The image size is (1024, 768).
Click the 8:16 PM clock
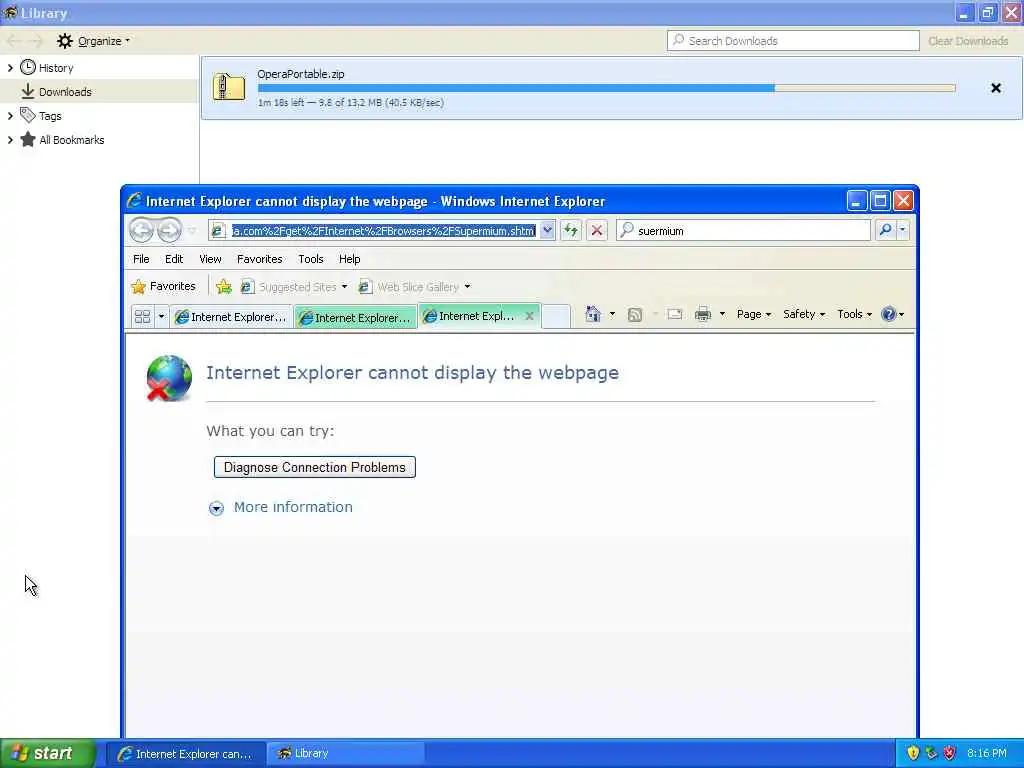tap(987, 753)
